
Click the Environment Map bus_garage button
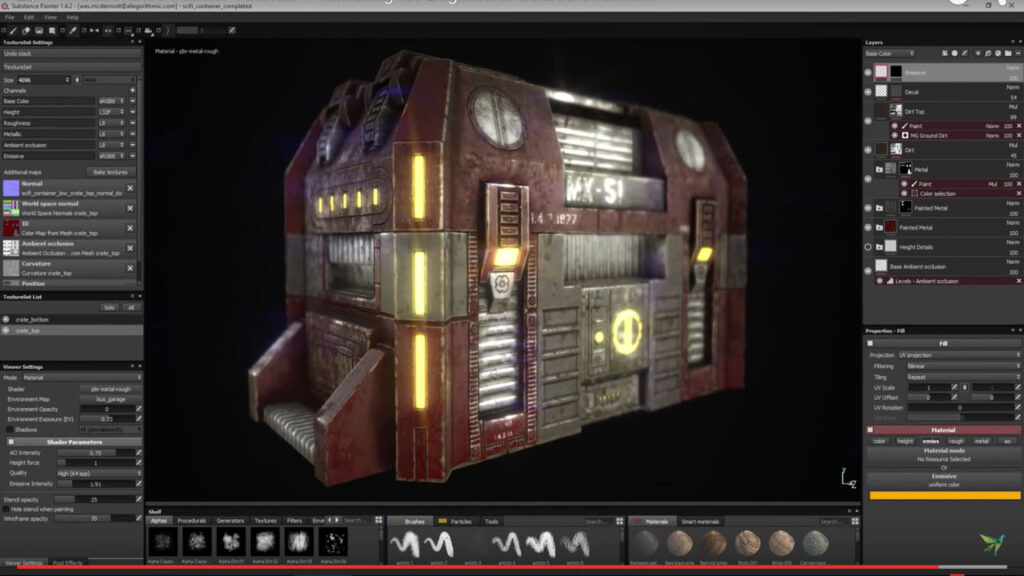point(110,399)
